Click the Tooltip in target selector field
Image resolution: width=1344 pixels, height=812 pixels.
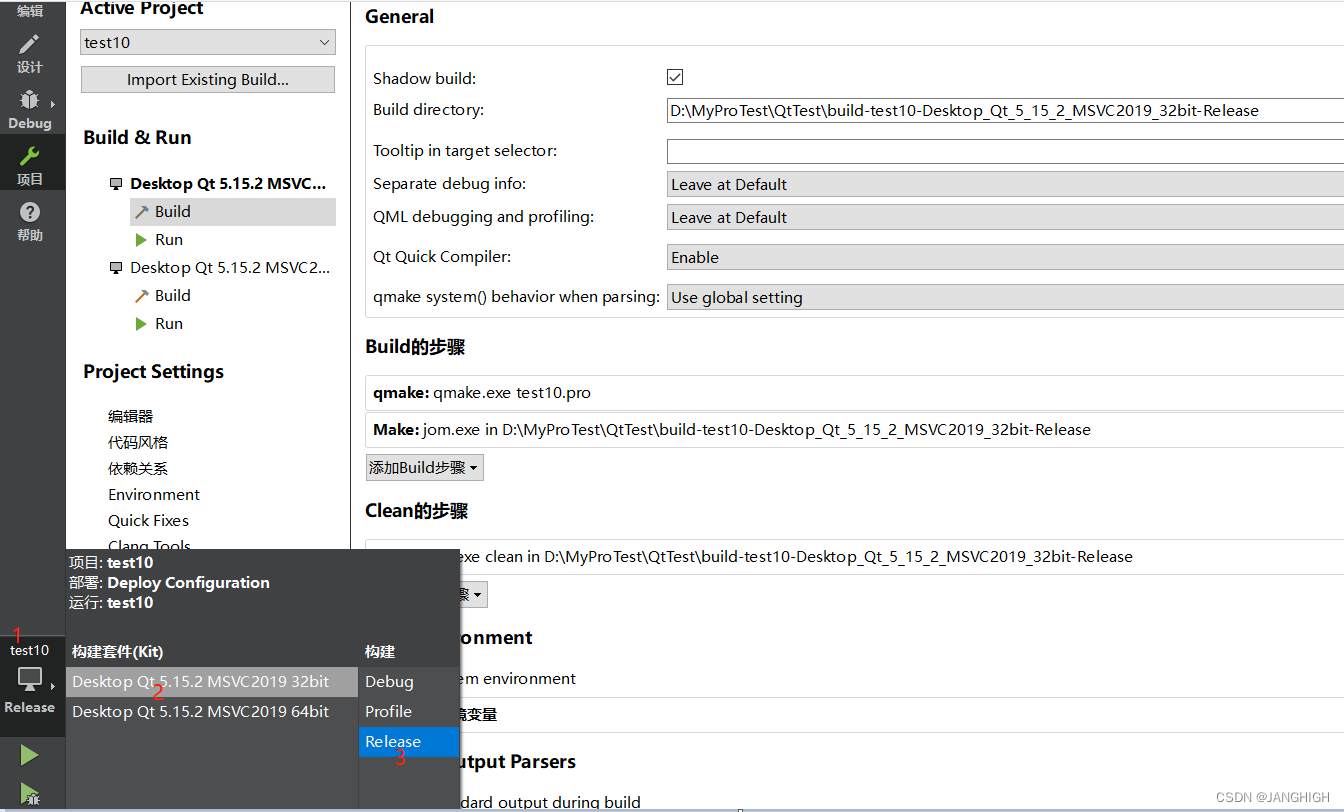[x=1005, y=151]
